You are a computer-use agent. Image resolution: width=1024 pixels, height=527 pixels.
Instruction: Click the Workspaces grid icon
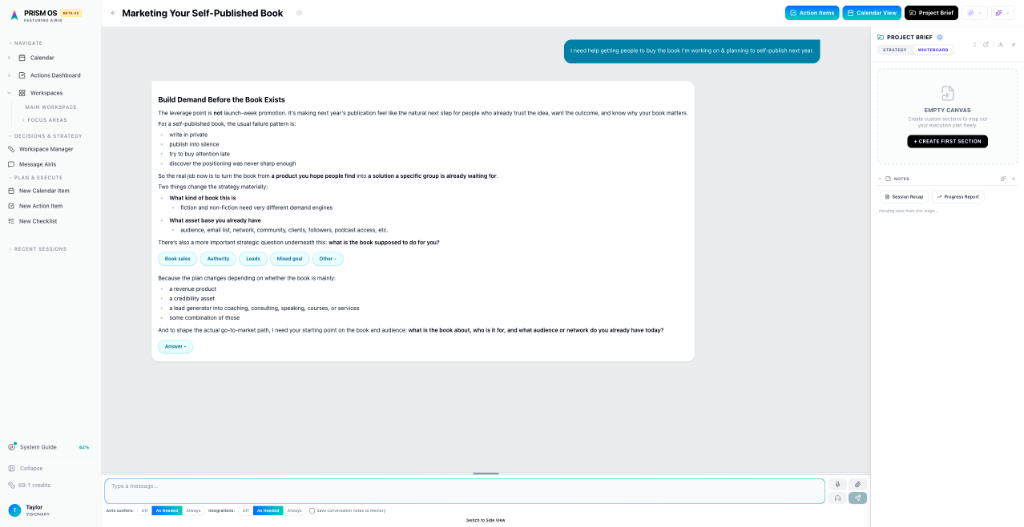[x=22, y=93]
